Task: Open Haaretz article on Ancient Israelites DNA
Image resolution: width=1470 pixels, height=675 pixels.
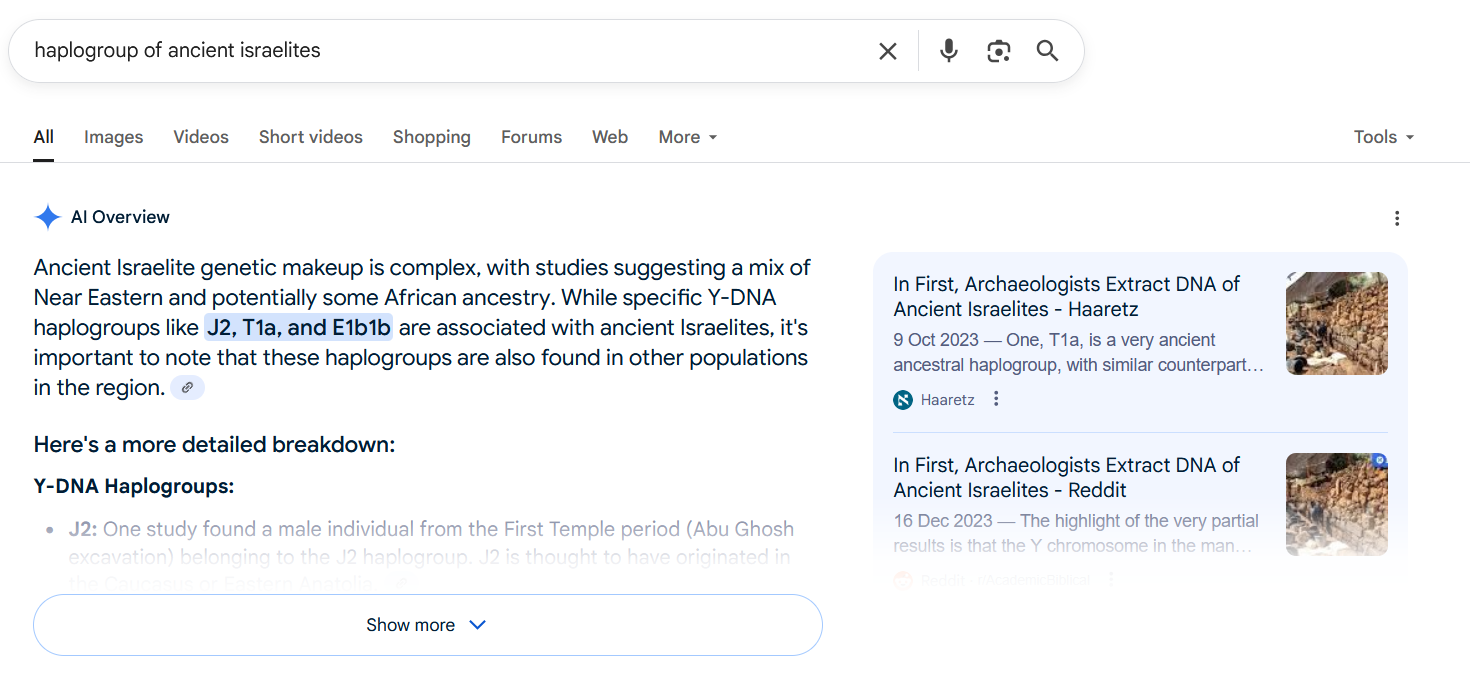Action: tap(1067, 296)
